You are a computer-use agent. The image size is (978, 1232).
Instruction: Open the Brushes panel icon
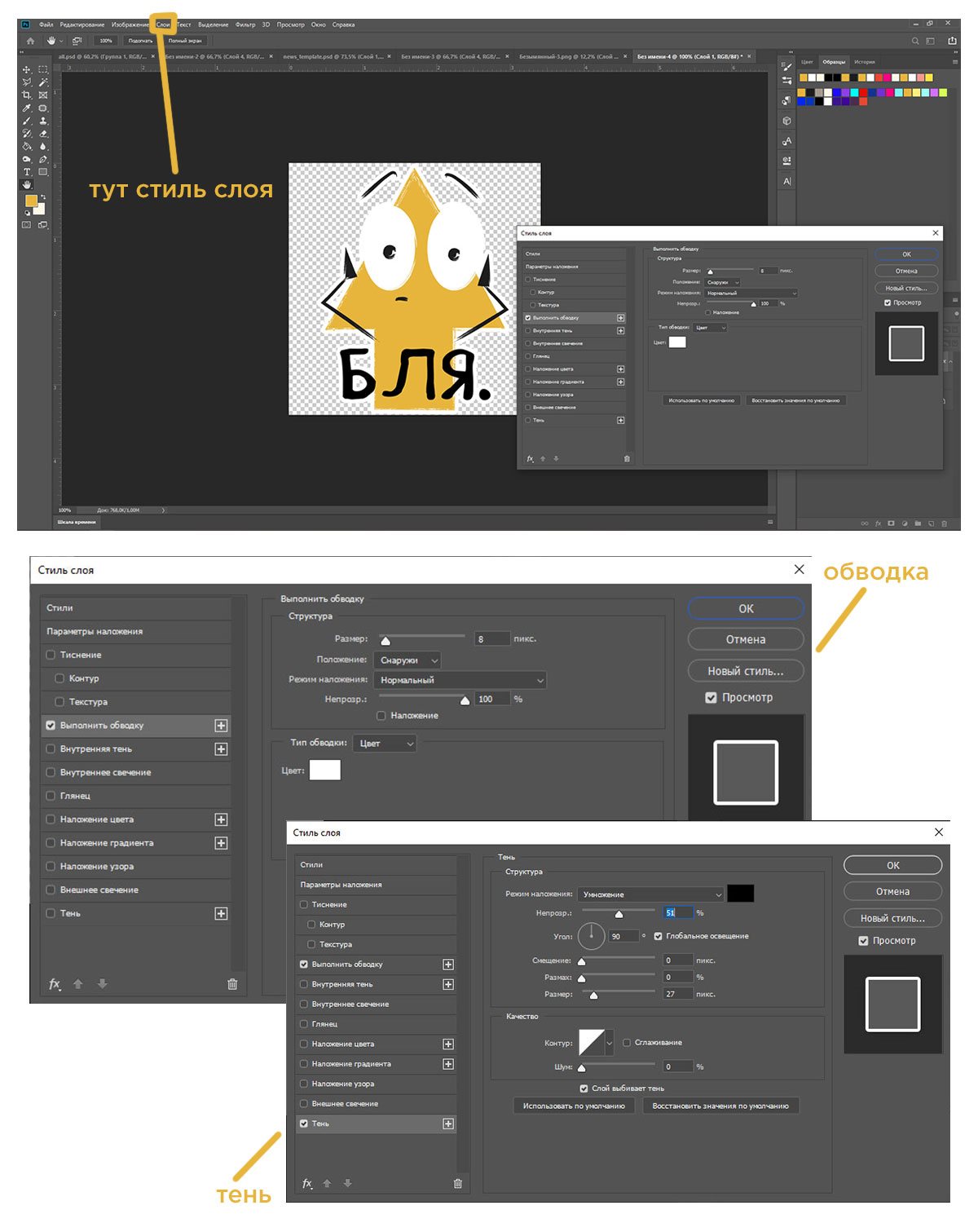pos(786,67)
